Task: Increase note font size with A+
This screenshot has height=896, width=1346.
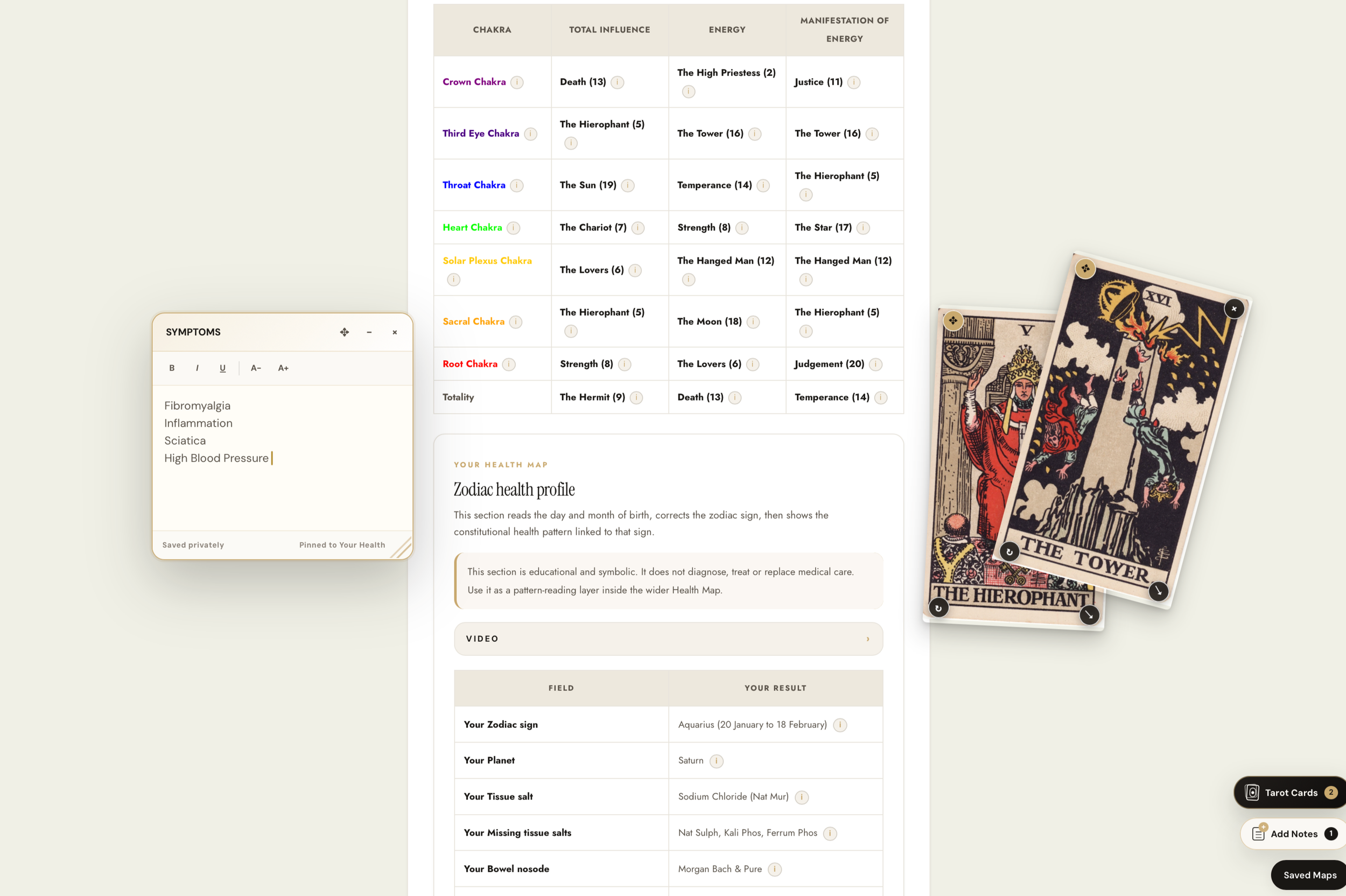Action: 283,368
